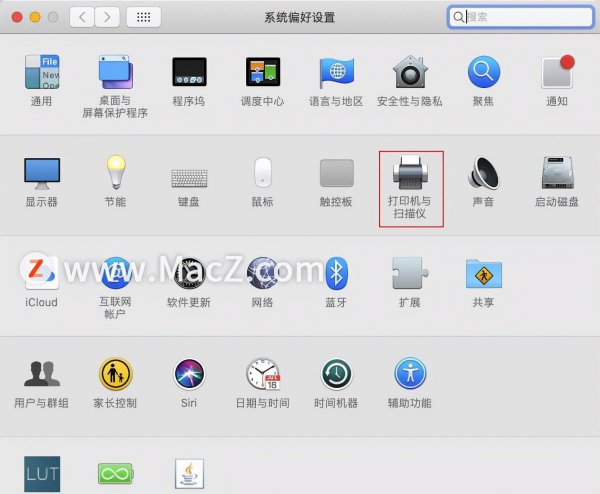Open Siri preferences
600x494 pixels.
coord(189,373)
